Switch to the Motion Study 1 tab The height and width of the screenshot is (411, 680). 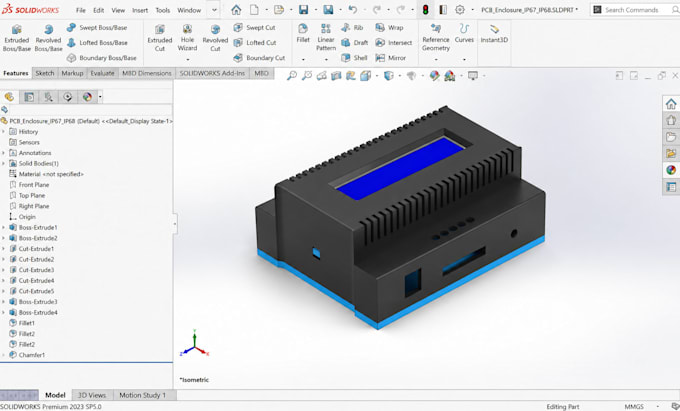tap(143, 395)
